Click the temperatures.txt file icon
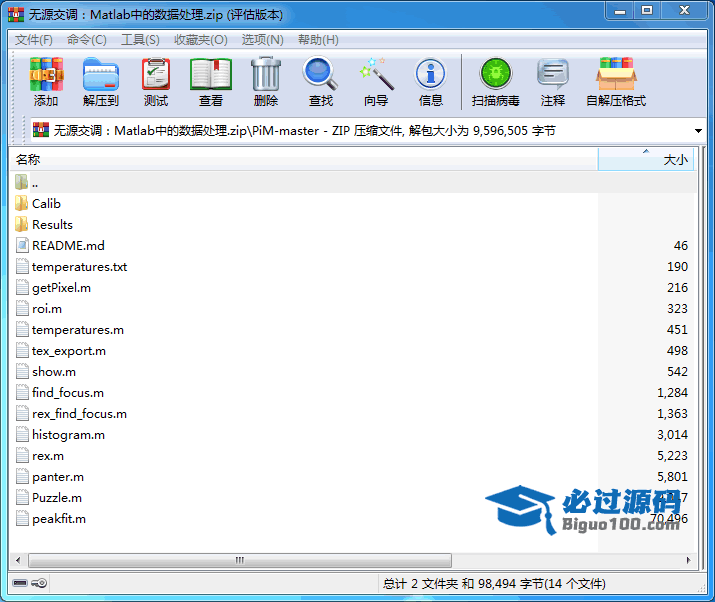 [22, 266]
